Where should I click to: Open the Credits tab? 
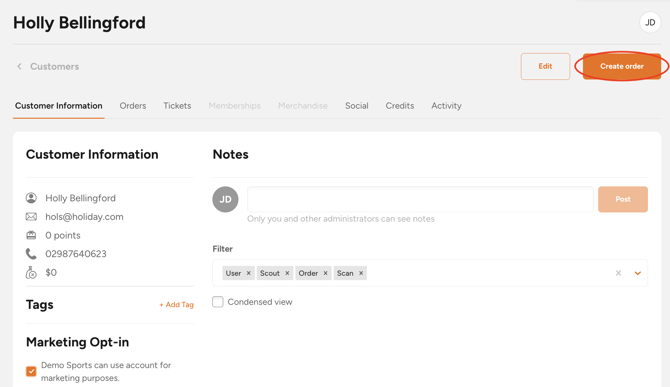click(x=400, y=106)
